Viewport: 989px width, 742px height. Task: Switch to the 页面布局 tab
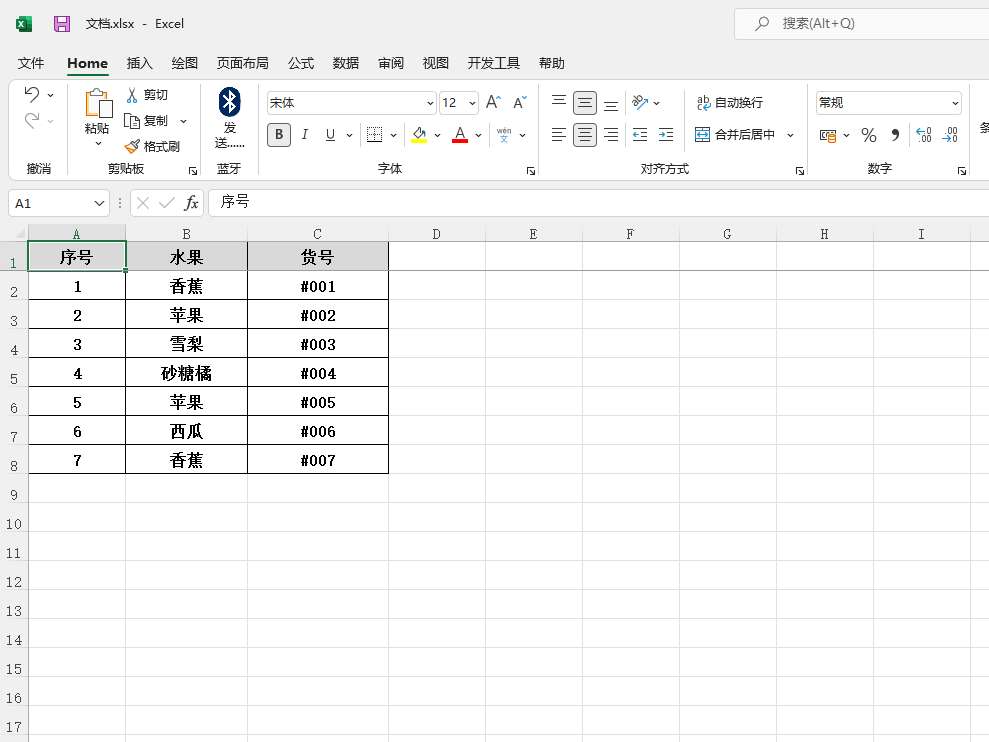tap(243, 63)
